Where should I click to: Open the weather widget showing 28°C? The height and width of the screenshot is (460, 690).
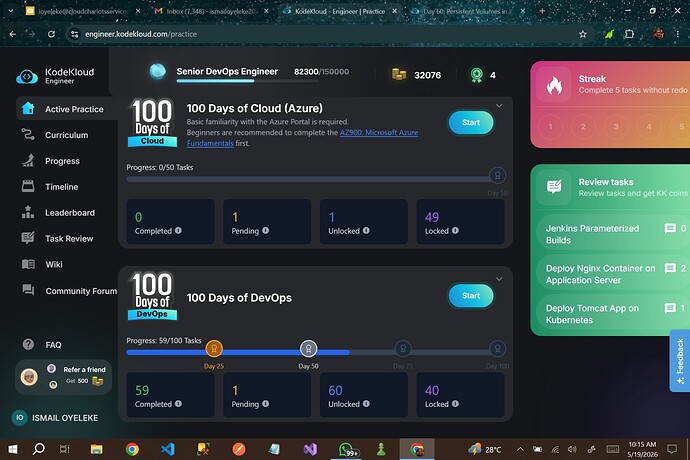[484, 449]
